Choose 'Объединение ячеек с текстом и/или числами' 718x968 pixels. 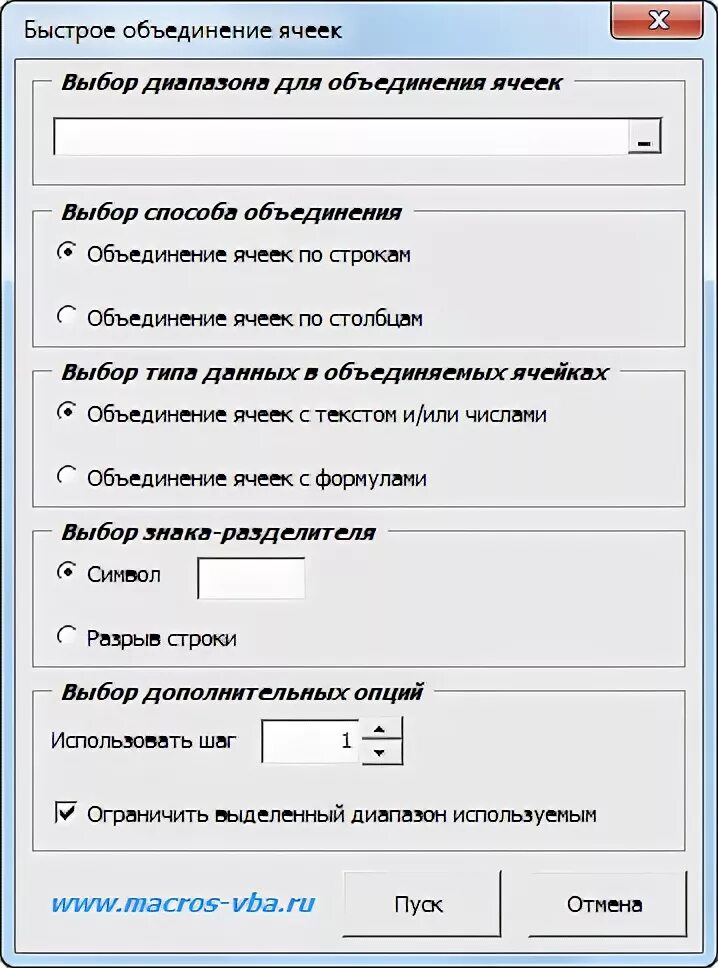(x=68, y=413)
